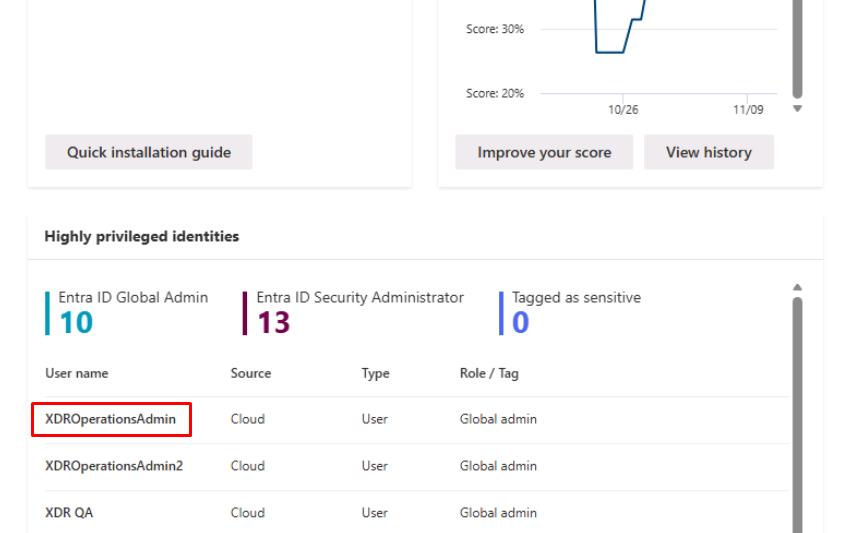
Task: Select the Tagged as sensitive count
Action: click(520, 322)
